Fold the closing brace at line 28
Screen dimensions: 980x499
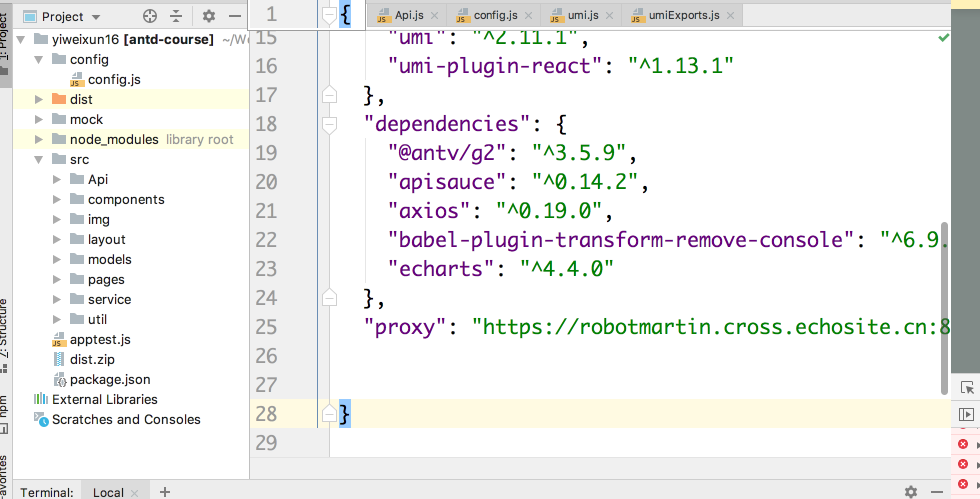(329, 413)
